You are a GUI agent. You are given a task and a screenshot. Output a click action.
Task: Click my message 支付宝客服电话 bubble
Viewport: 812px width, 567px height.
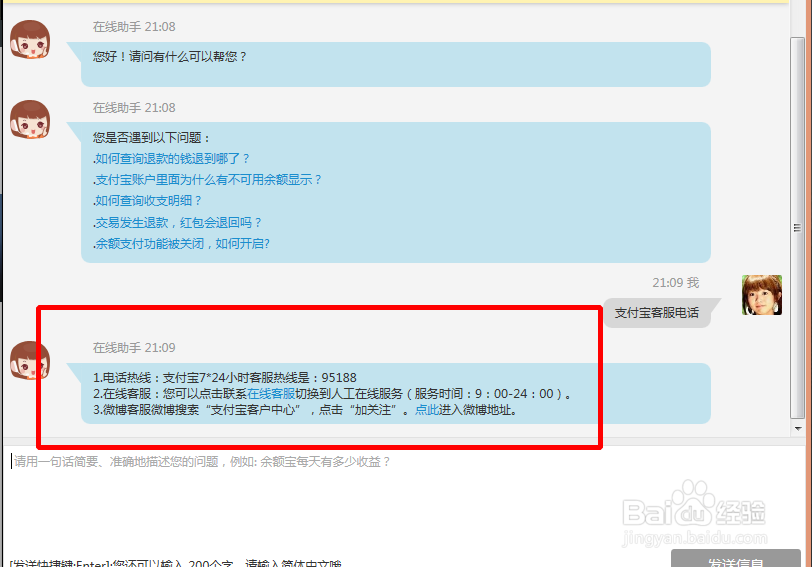tap(657, 313)
